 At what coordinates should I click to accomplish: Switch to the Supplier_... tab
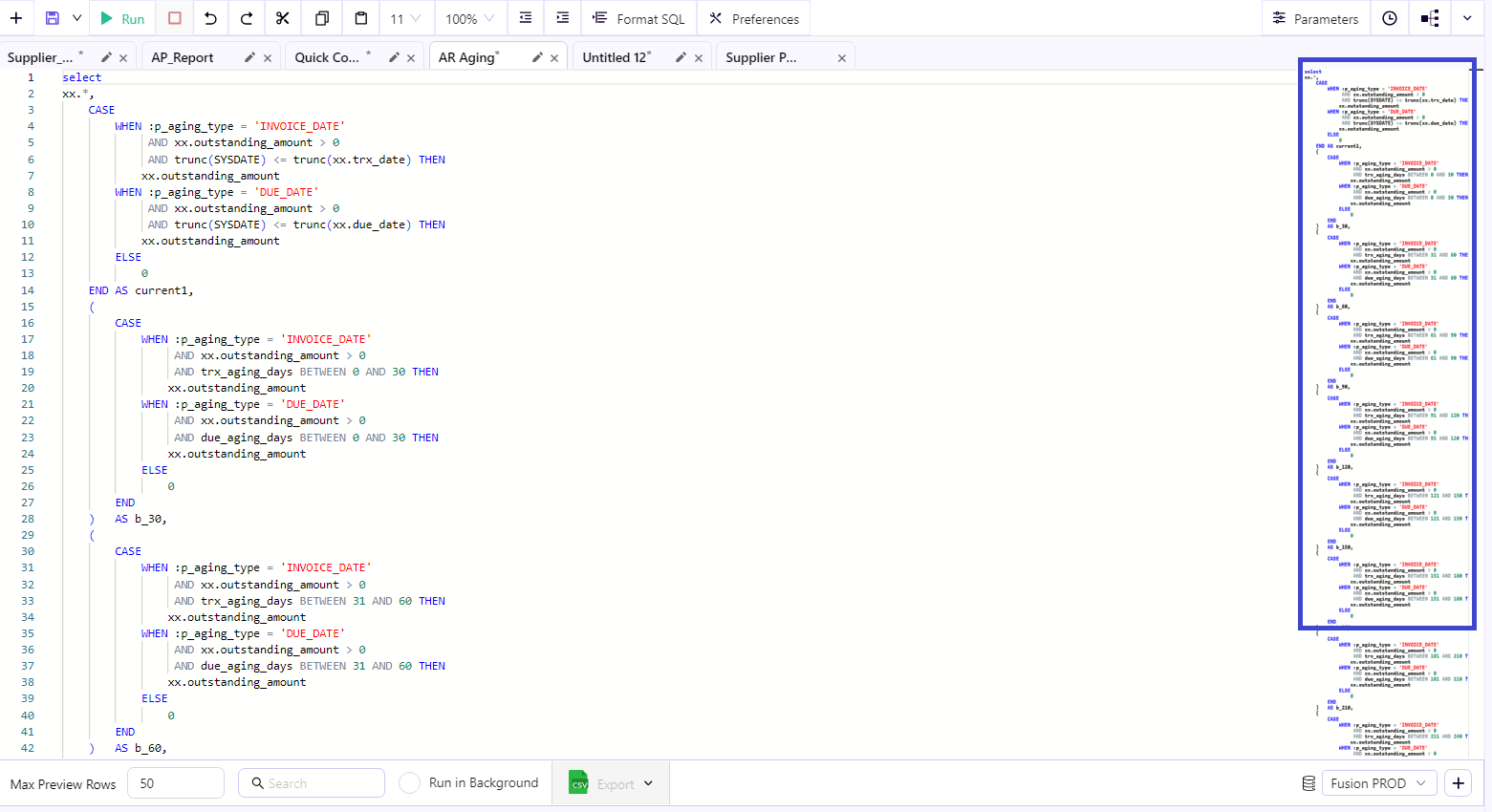40,57
